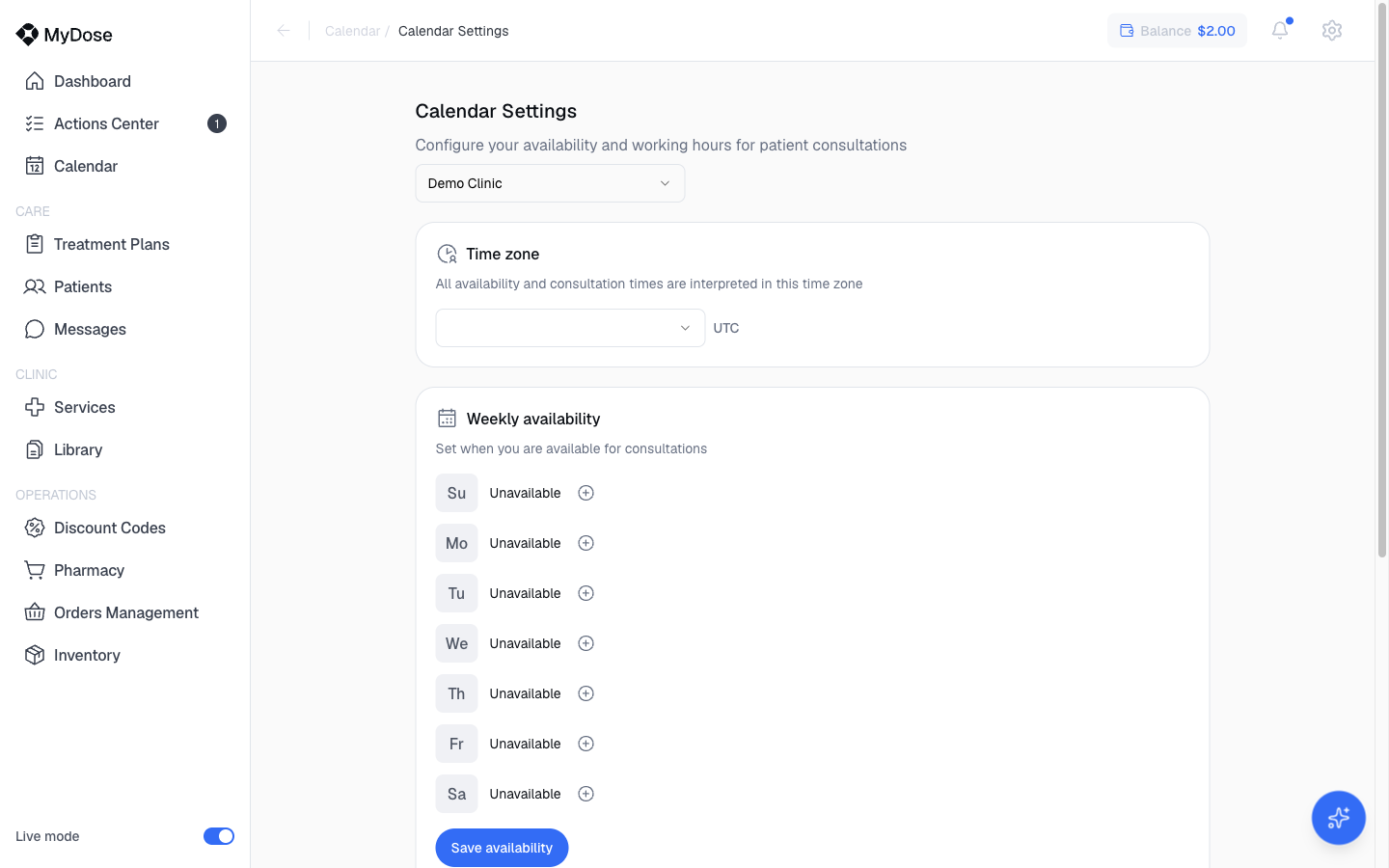Click Wednesday's Unavailable text

click(x=525, y=643)
